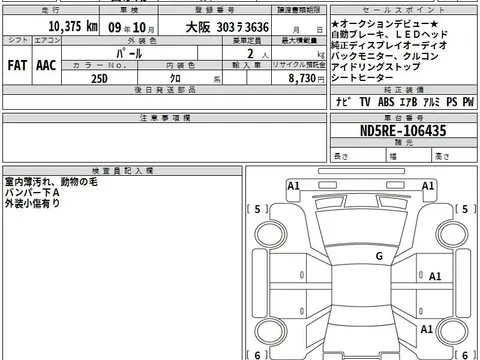Click the ABS equipment mark

[386, 102]
